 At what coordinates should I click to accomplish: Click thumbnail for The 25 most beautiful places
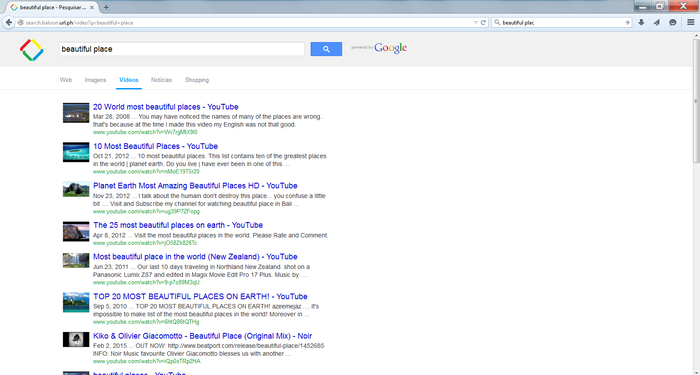point(76,231)
